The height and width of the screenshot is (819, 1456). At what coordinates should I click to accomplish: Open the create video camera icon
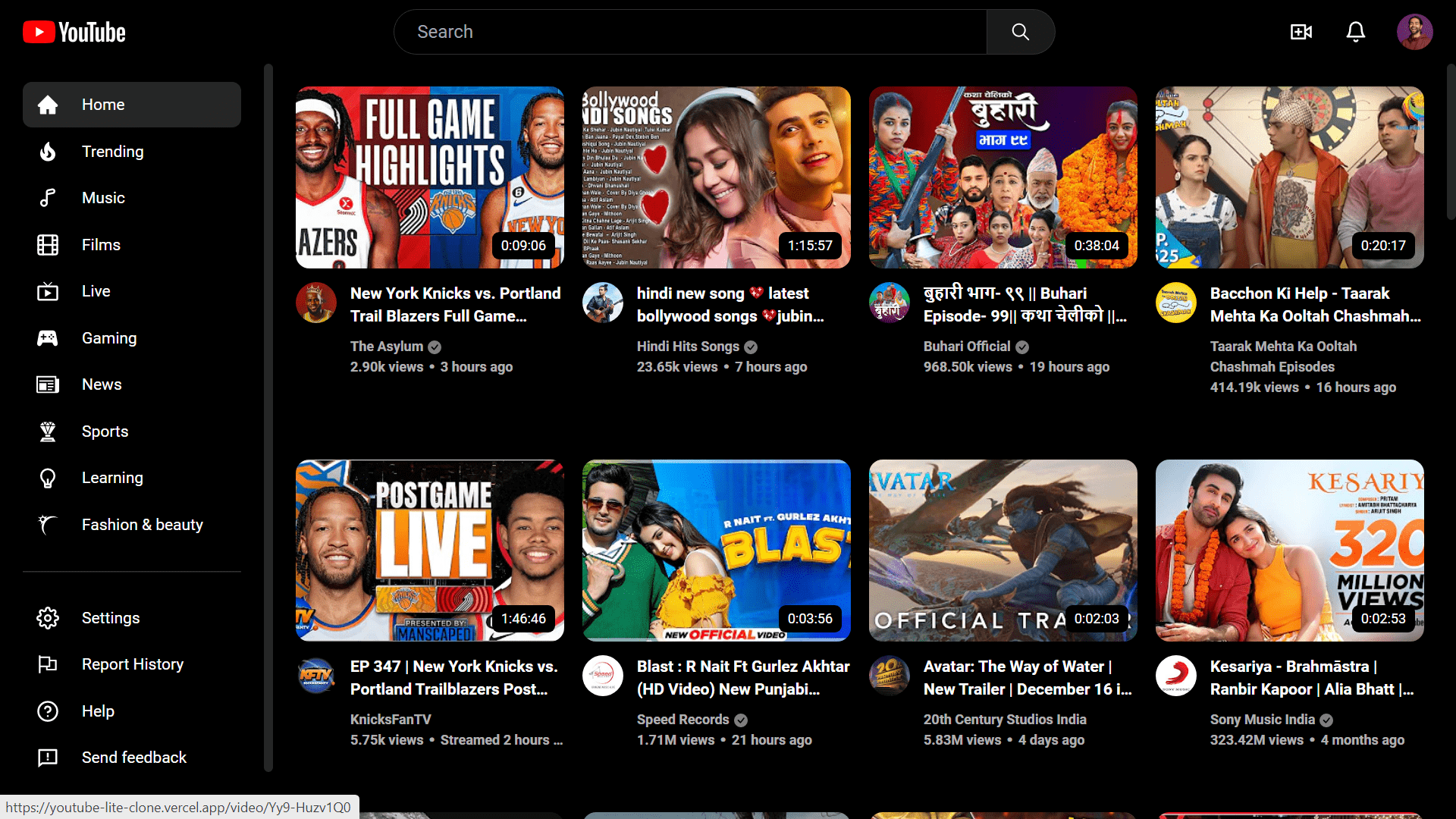tap(1301, 32)
